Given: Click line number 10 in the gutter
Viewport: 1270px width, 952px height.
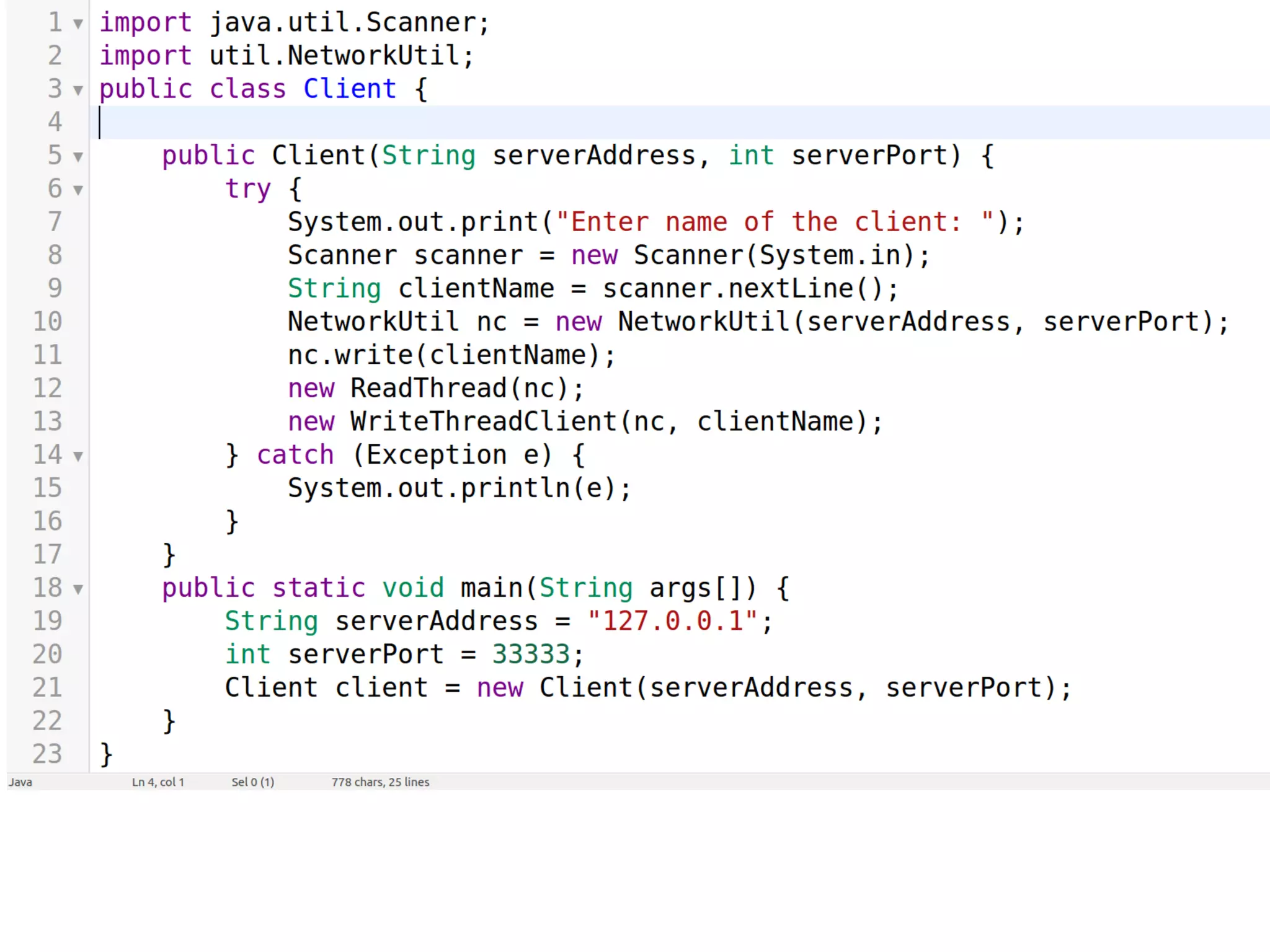Looking at the screenshot, I should pyautogui.click(x=47, y=322).
